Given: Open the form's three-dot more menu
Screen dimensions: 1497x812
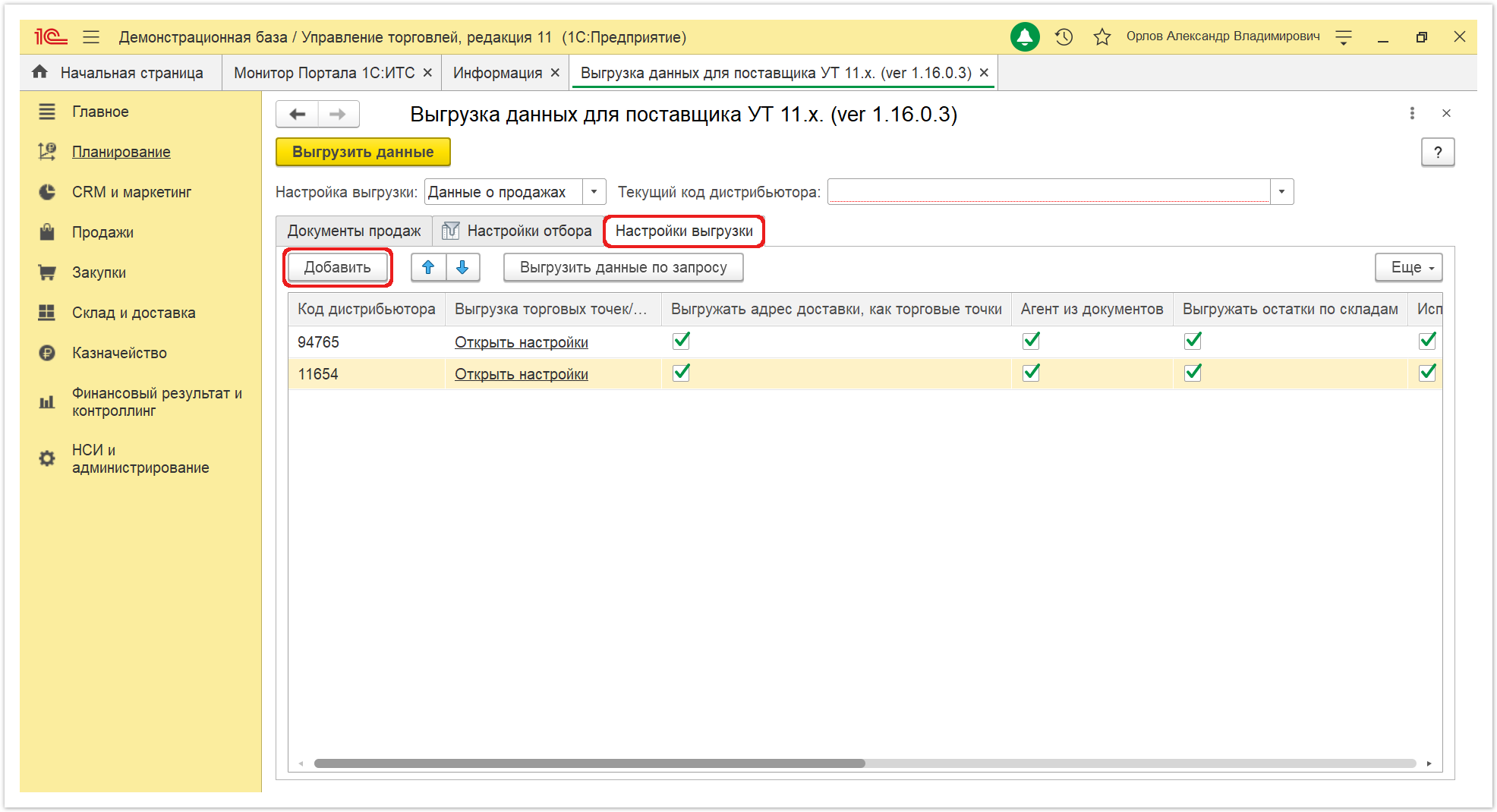Looking at the screenshot, I should [x=1412, y=113].
